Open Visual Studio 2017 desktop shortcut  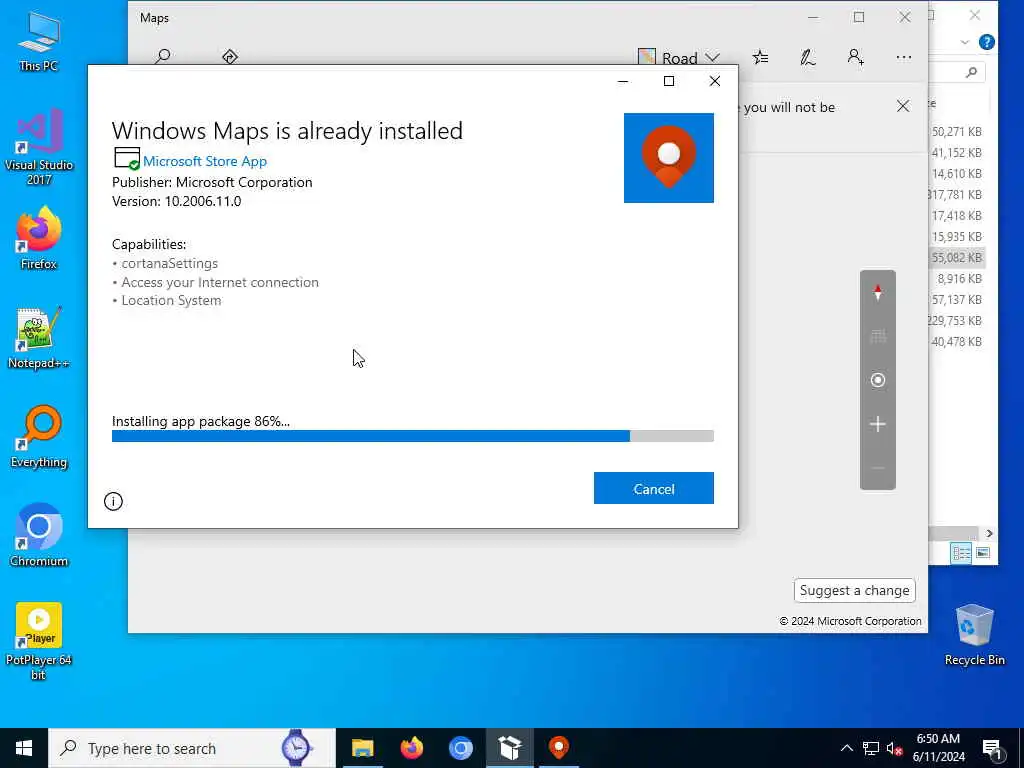pyautogui.click(x=39, y=147)
